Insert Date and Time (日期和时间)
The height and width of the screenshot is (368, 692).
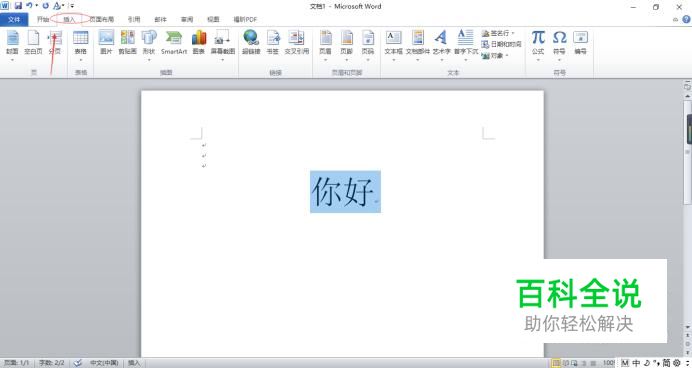[x=501, y=44]
